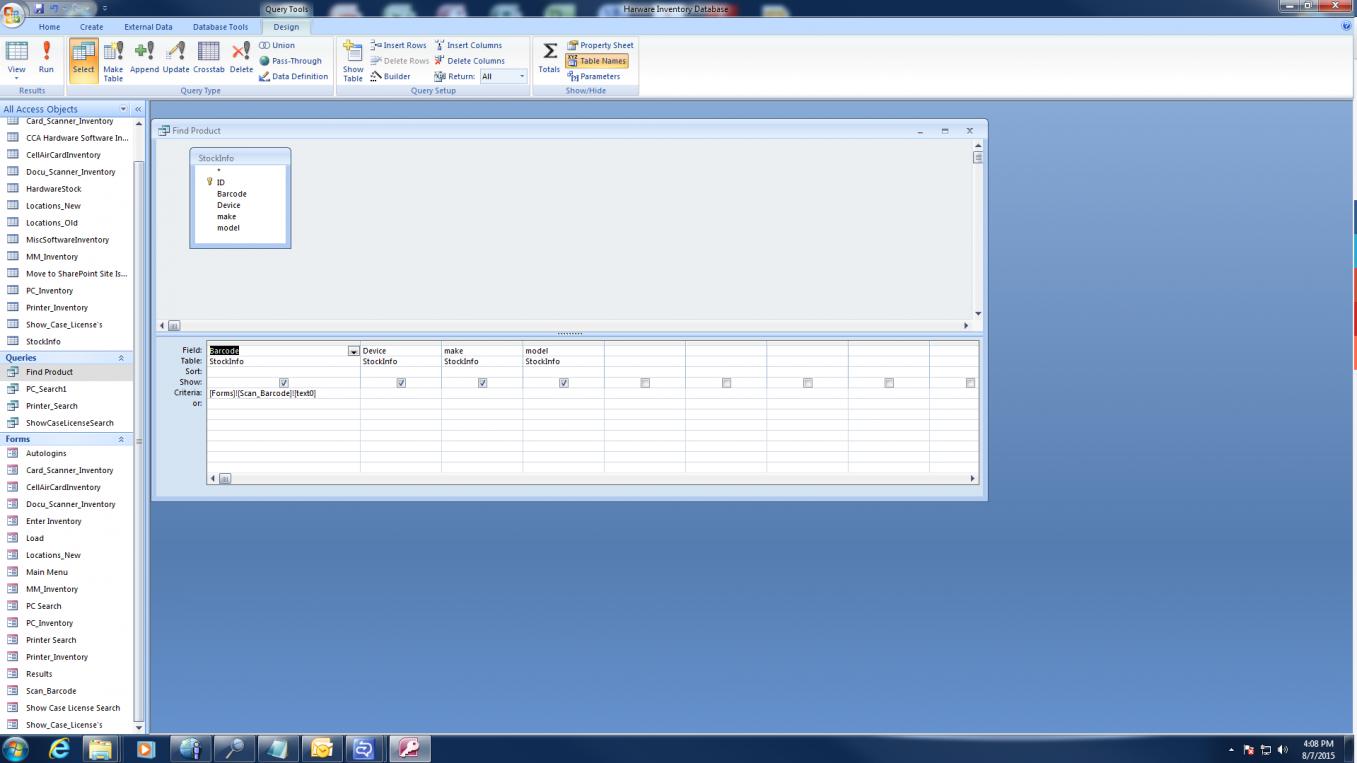
Task: Click the clock in the system tray
Action: point(1319,749)
